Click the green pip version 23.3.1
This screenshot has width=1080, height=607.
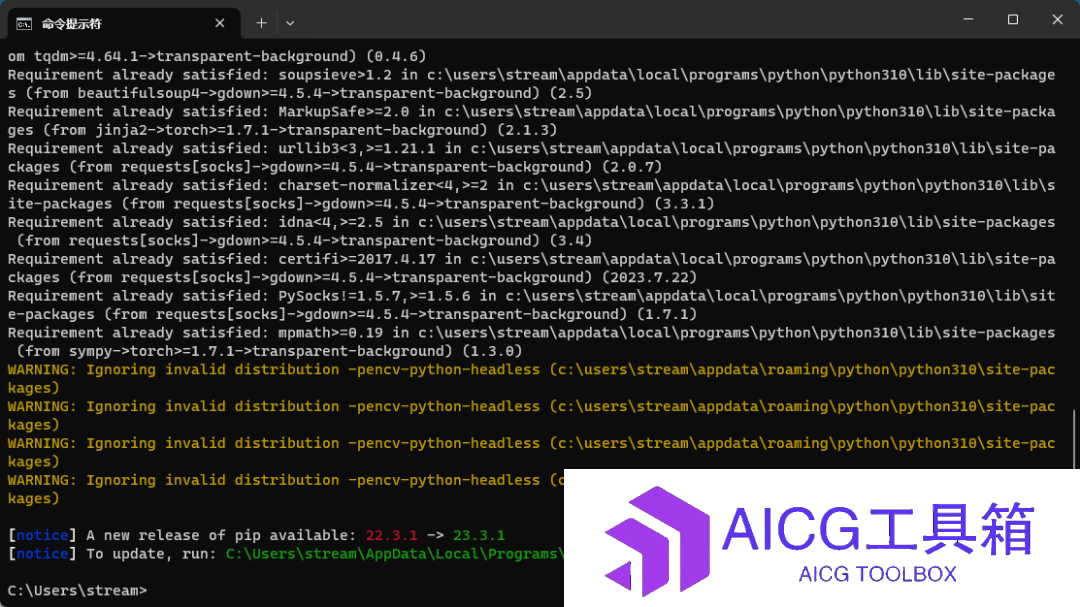point(479,535)
